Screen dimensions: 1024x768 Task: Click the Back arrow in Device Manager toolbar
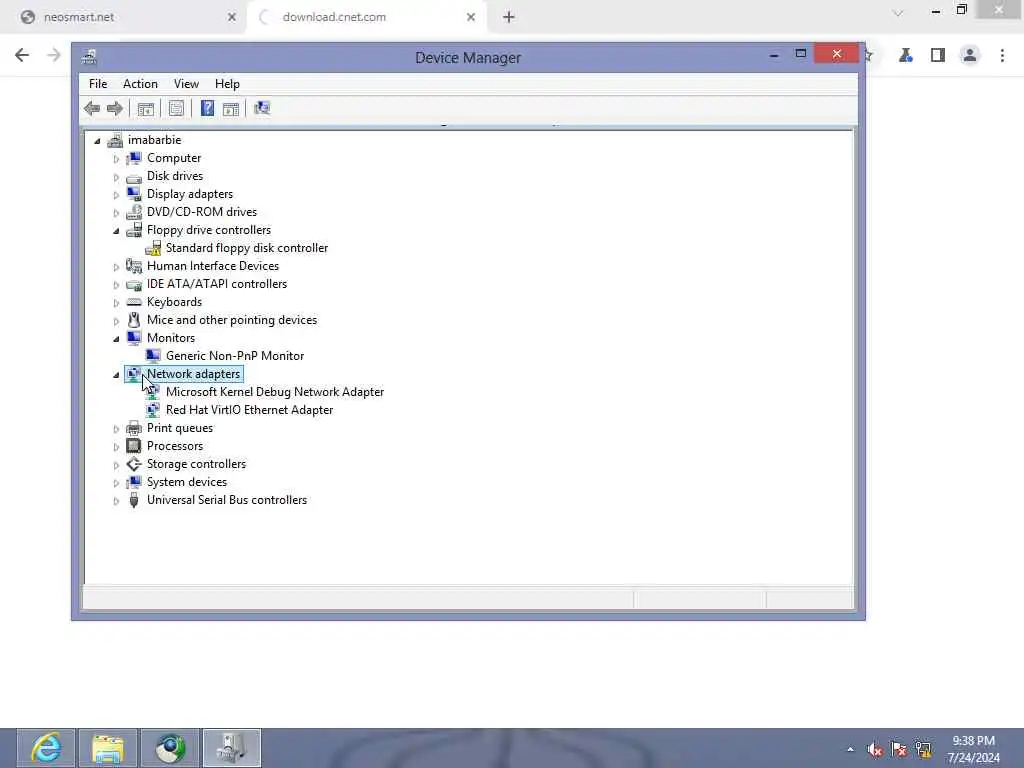click(x=92, y=108)
